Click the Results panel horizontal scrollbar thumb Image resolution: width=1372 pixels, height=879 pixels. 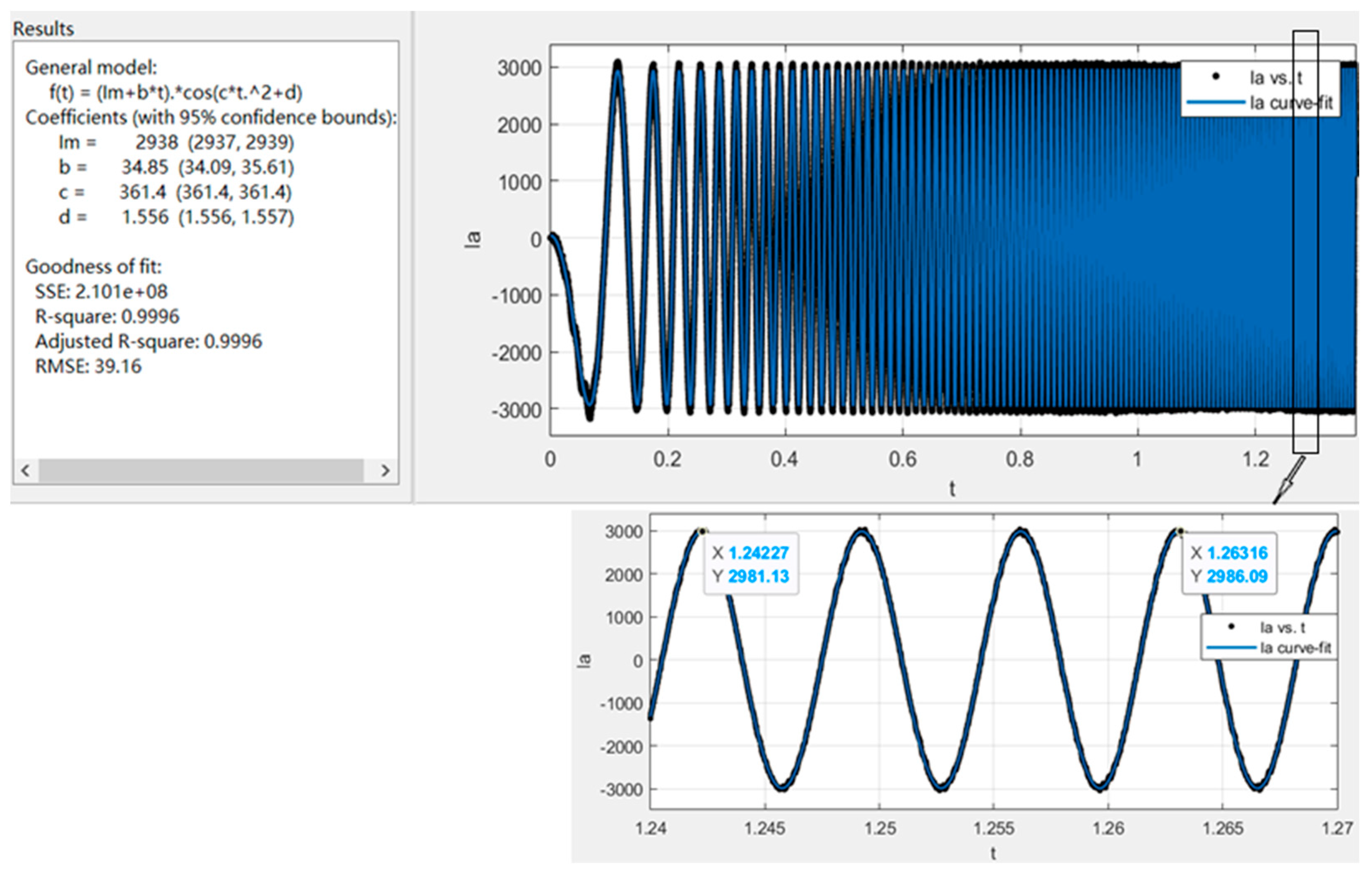click(201, 471)
